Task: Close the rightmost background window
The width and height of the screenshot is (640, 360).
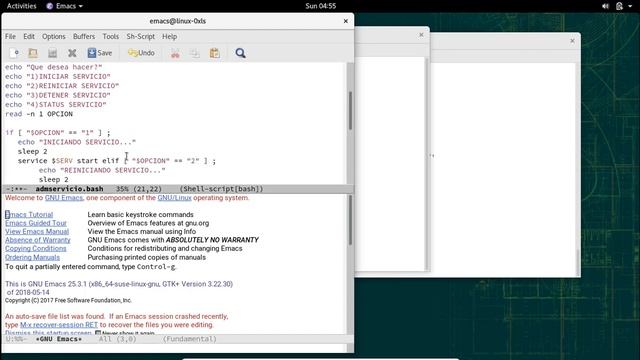Action: [x=572, y=41]
